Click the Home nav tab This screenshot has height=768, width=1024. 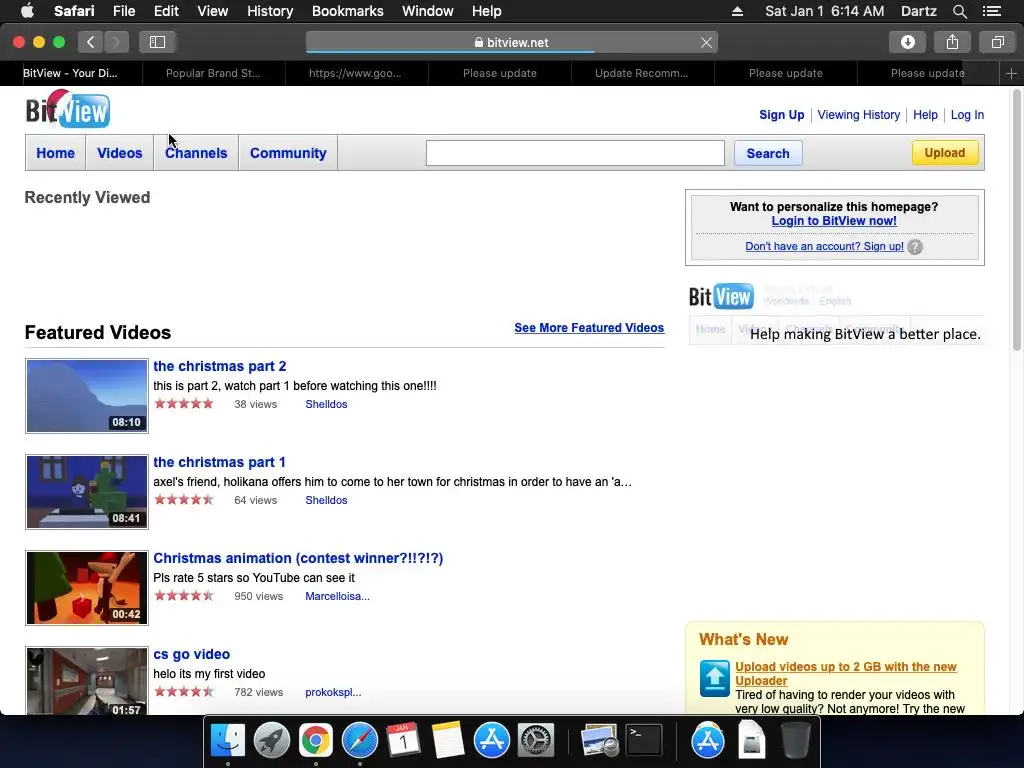click(x=56, y=153)
